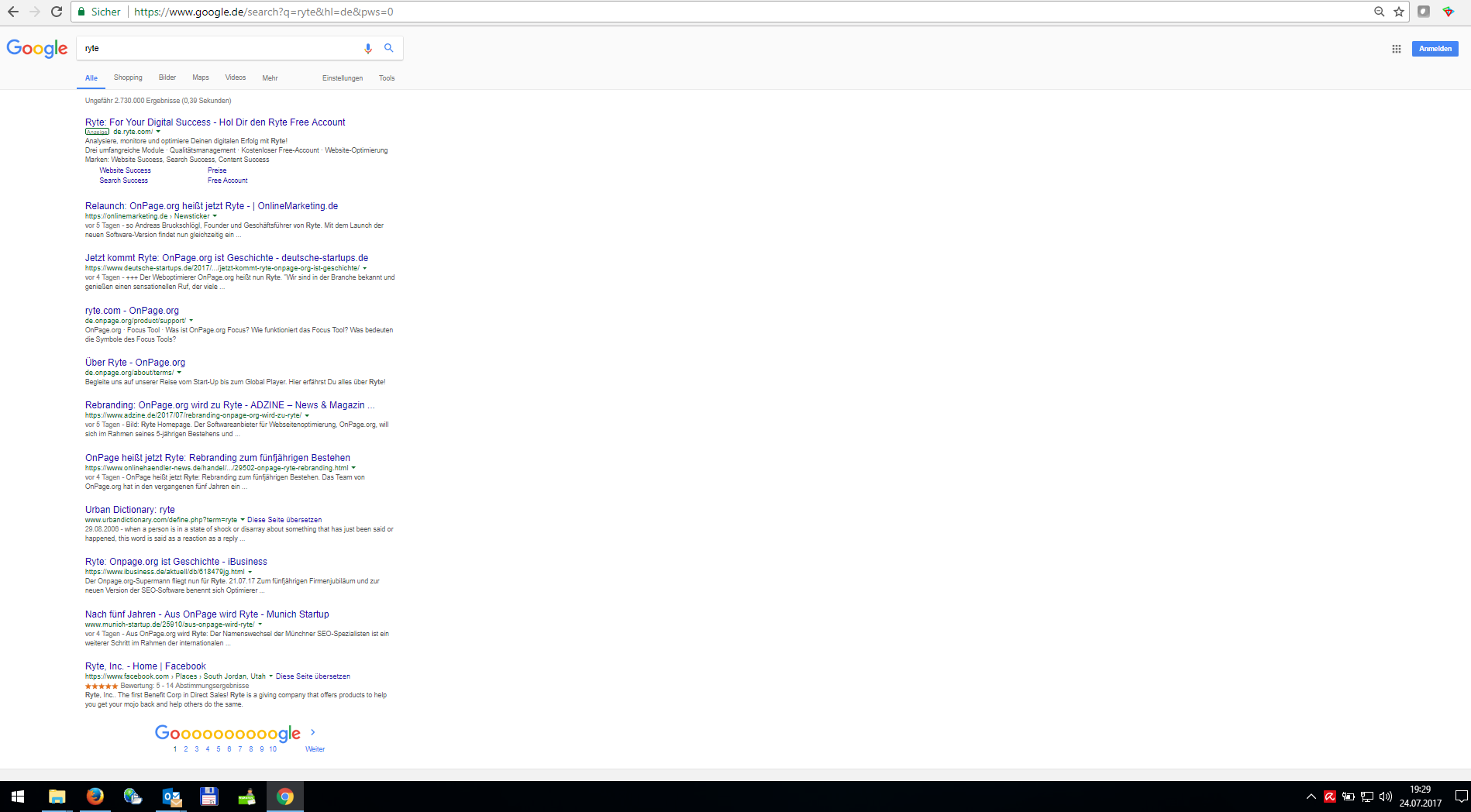Screen dimensions: 1471x812
Task: Open Outlook from the taskbar
Action: tap(171, 797)
